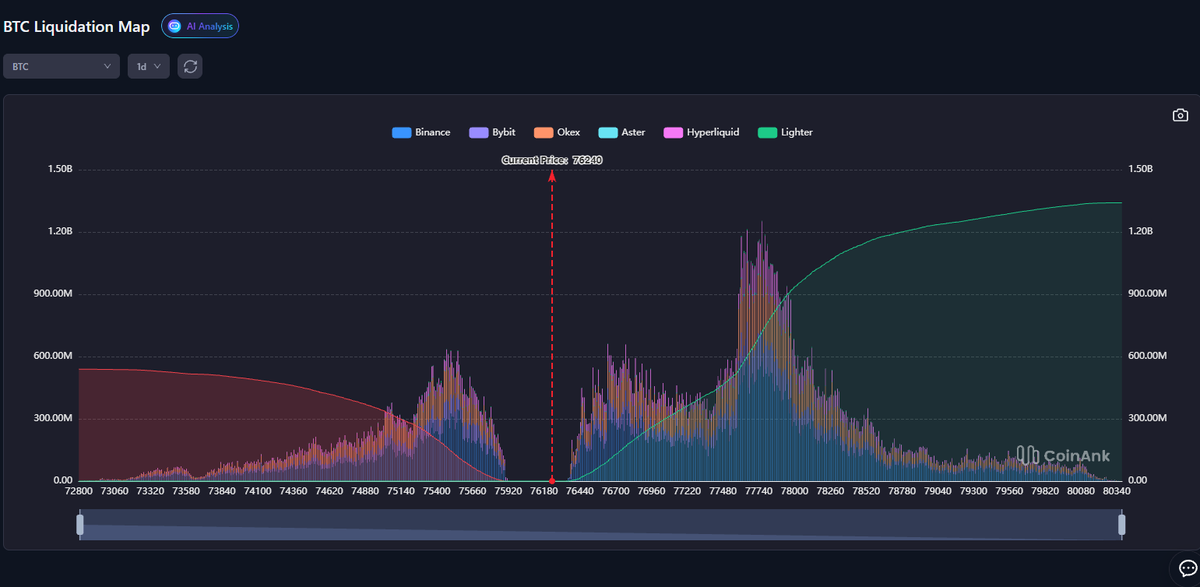Grab the left handle of range slider
The height and width of the screenshot is (587, 1200).
coord(80,524)
